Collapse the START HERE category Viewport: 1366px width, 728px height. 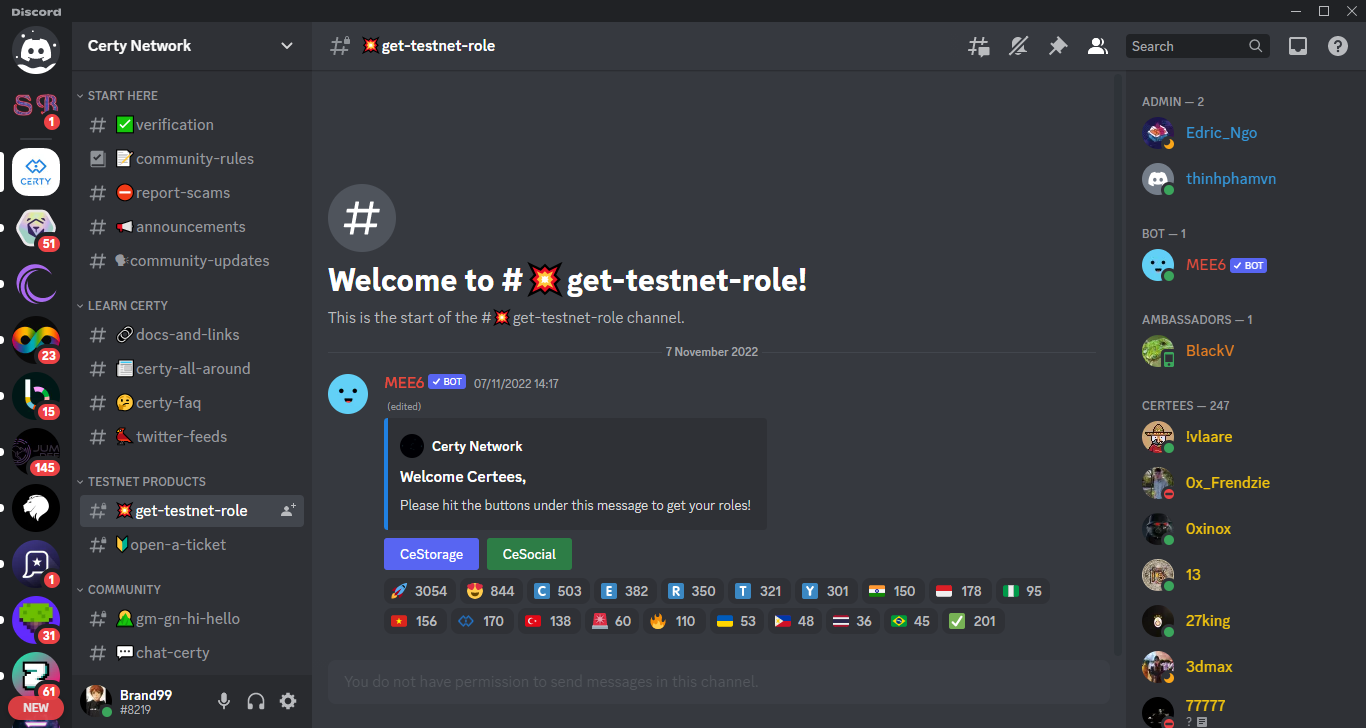click(x=122, y=96)
